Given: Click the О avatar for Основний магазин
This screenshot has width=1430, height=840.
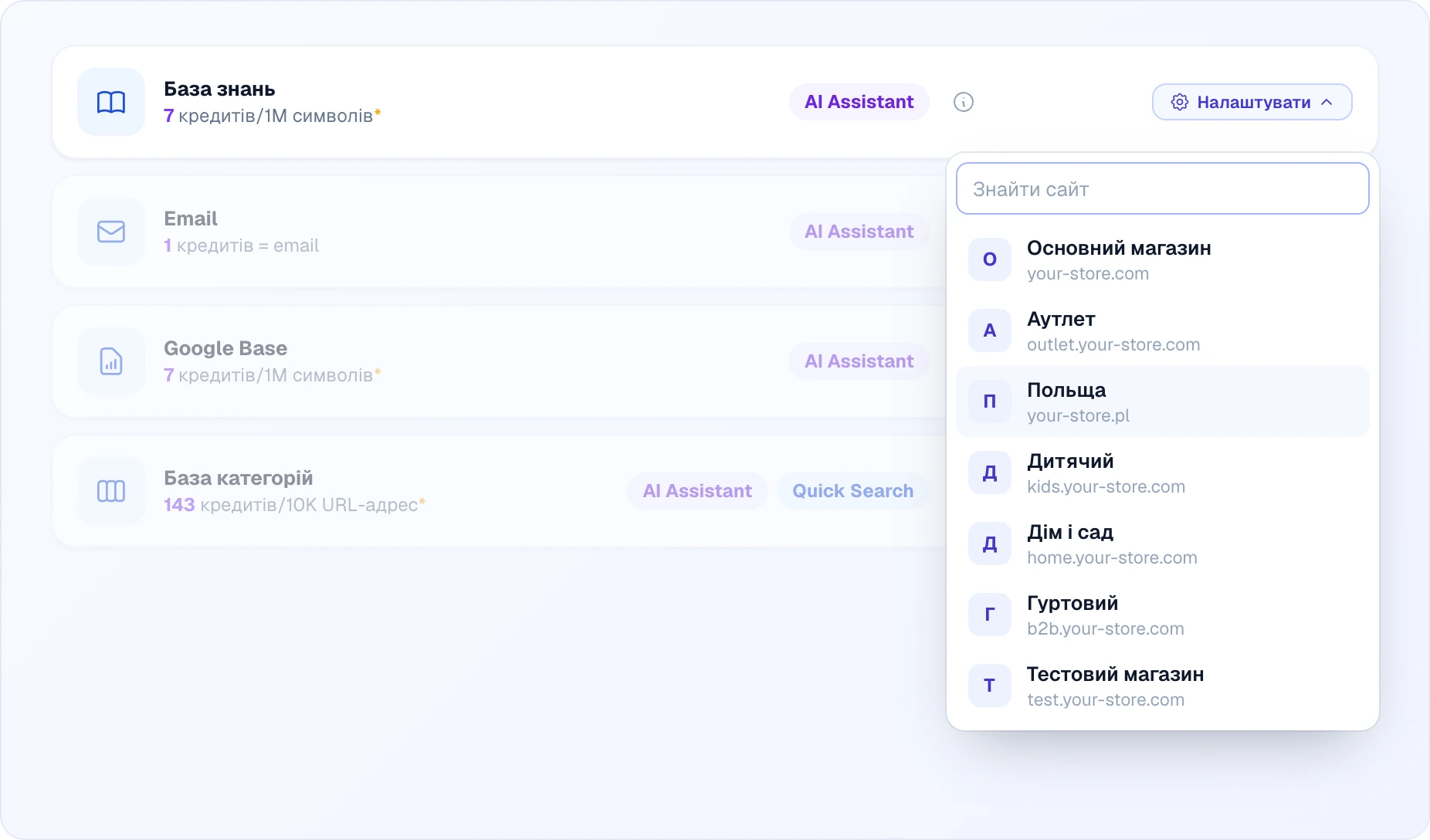Looking at the screenshot, I should point(990,259).
